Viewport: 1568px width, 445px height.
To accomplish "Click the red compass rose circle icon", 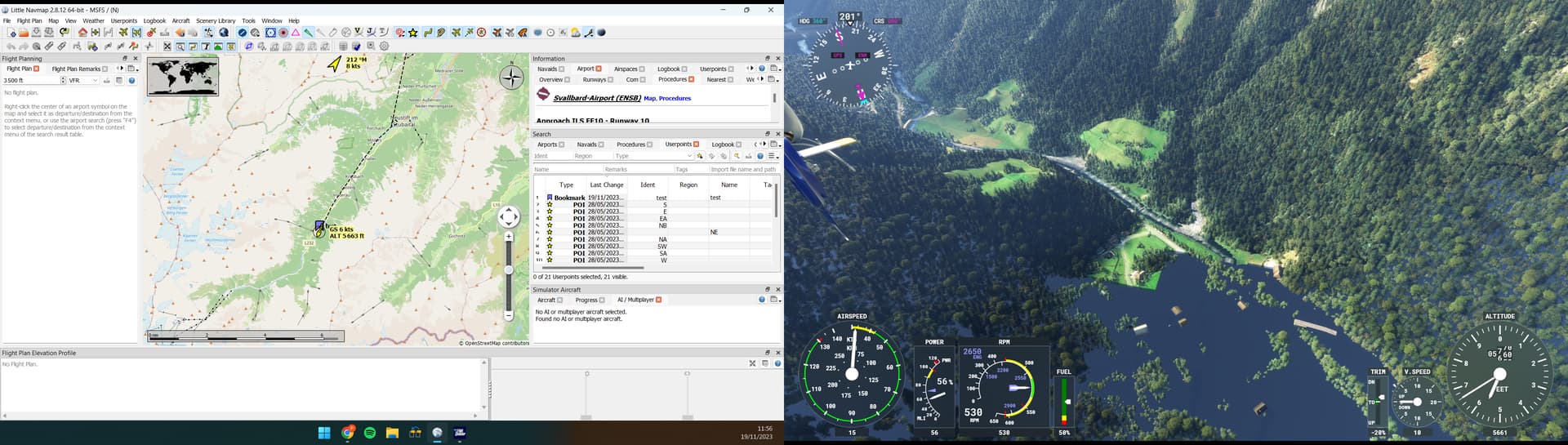I will point(481,33).
